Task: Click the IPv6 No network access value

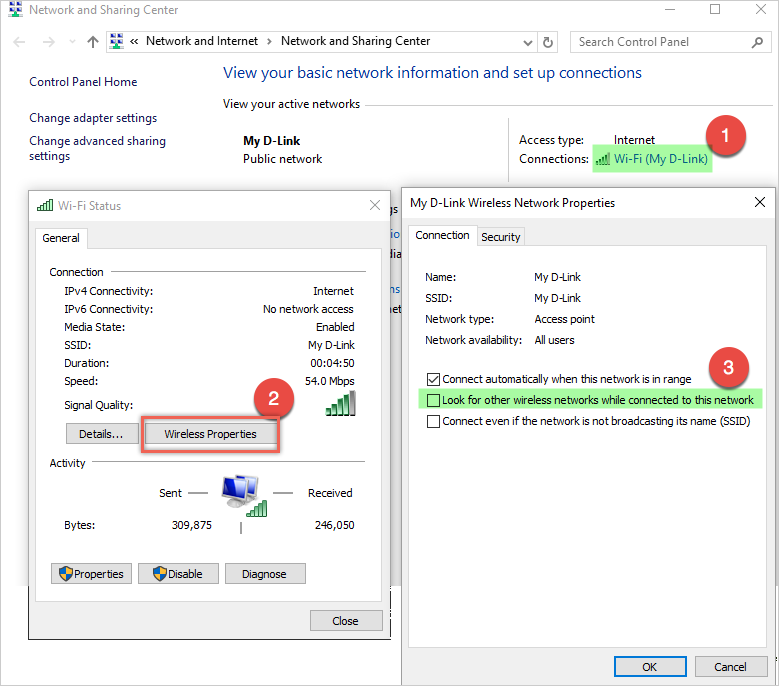Action: 309,309
